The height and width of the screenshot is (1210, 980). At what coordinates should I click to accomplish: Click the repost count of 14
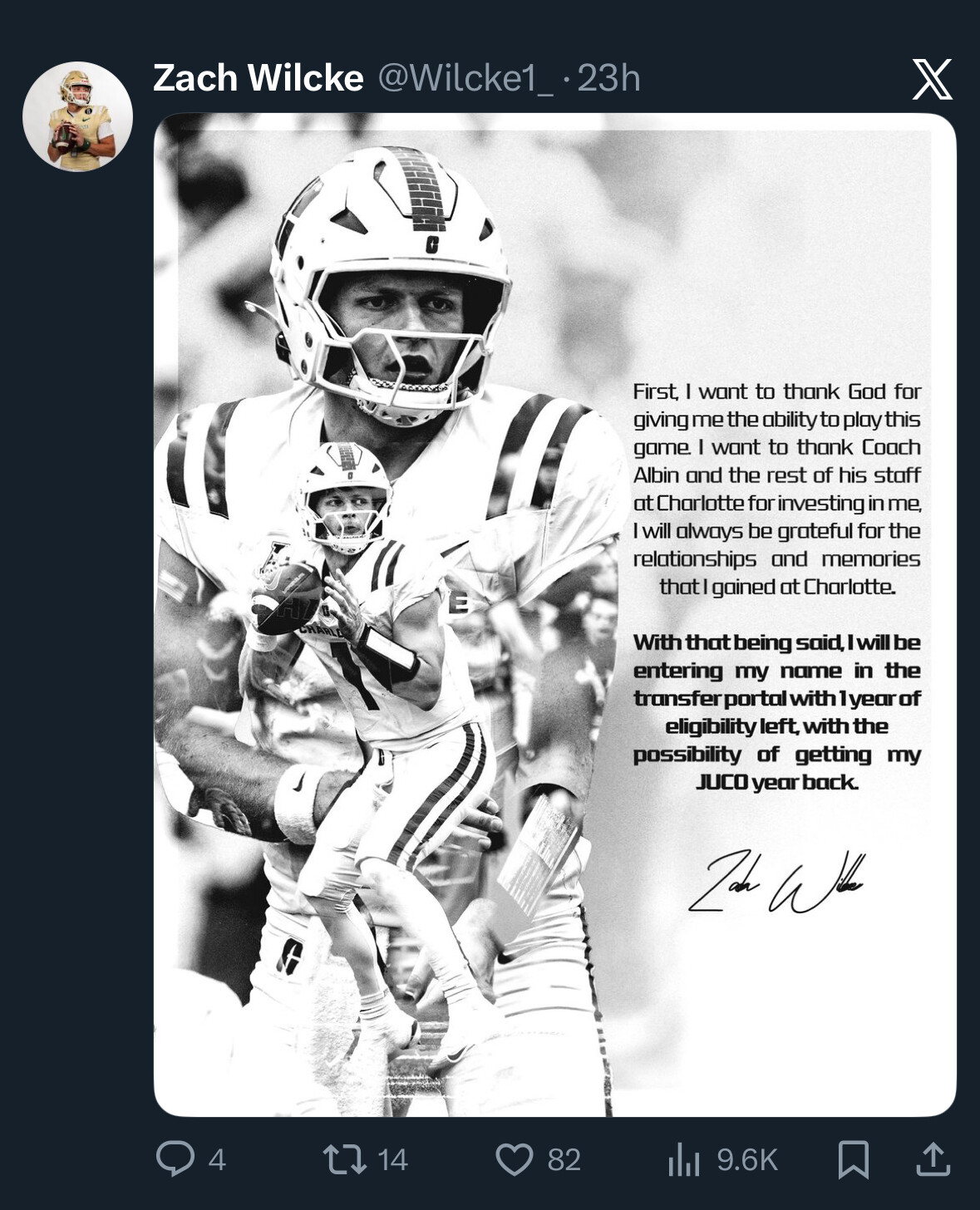[x=392, y=1159]
